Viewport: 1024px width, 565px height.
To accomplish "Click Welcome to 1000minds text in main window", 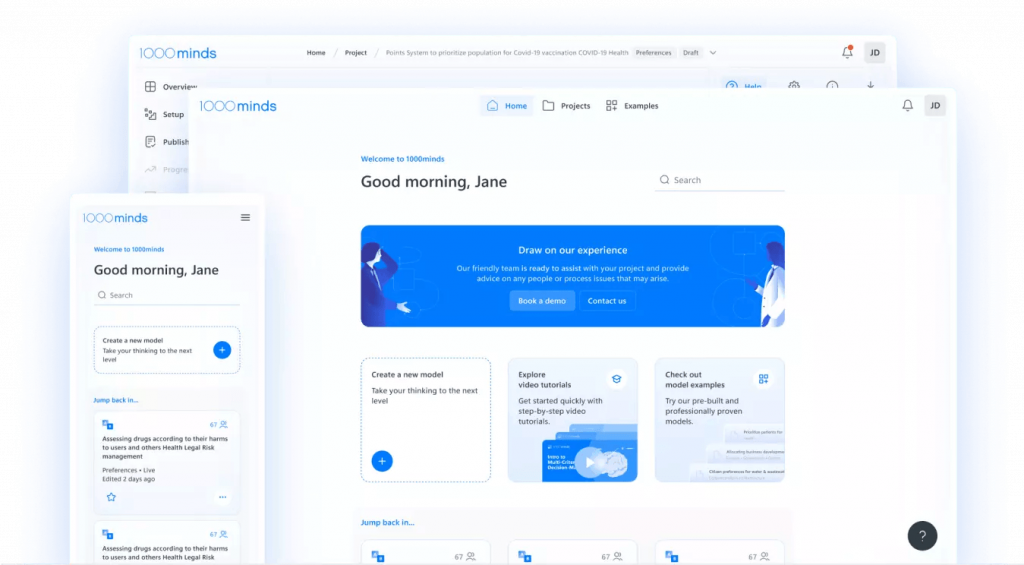I will click(x=402, y=159).
